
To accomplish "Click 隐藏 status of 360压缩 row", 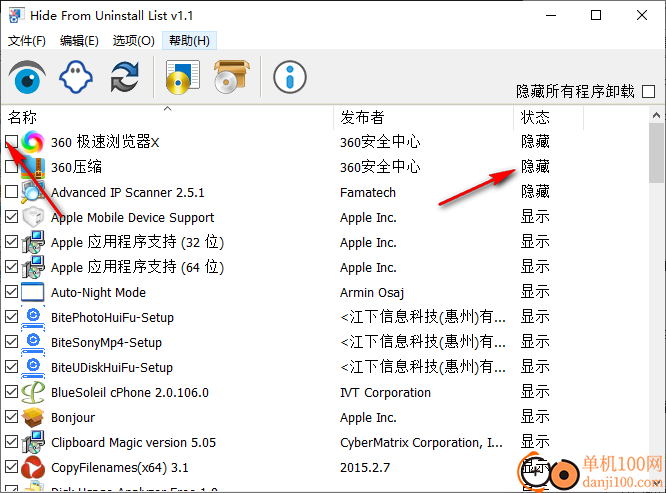I will (x=535, y=166).
